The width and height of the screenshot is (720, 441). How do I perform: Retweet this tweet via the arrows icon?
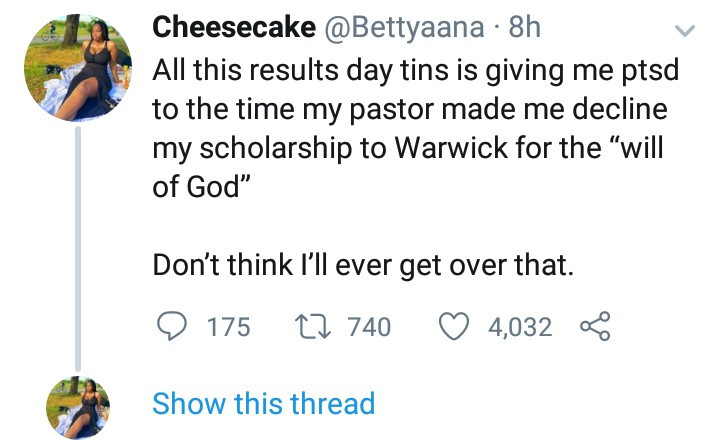tap(316, 326)
